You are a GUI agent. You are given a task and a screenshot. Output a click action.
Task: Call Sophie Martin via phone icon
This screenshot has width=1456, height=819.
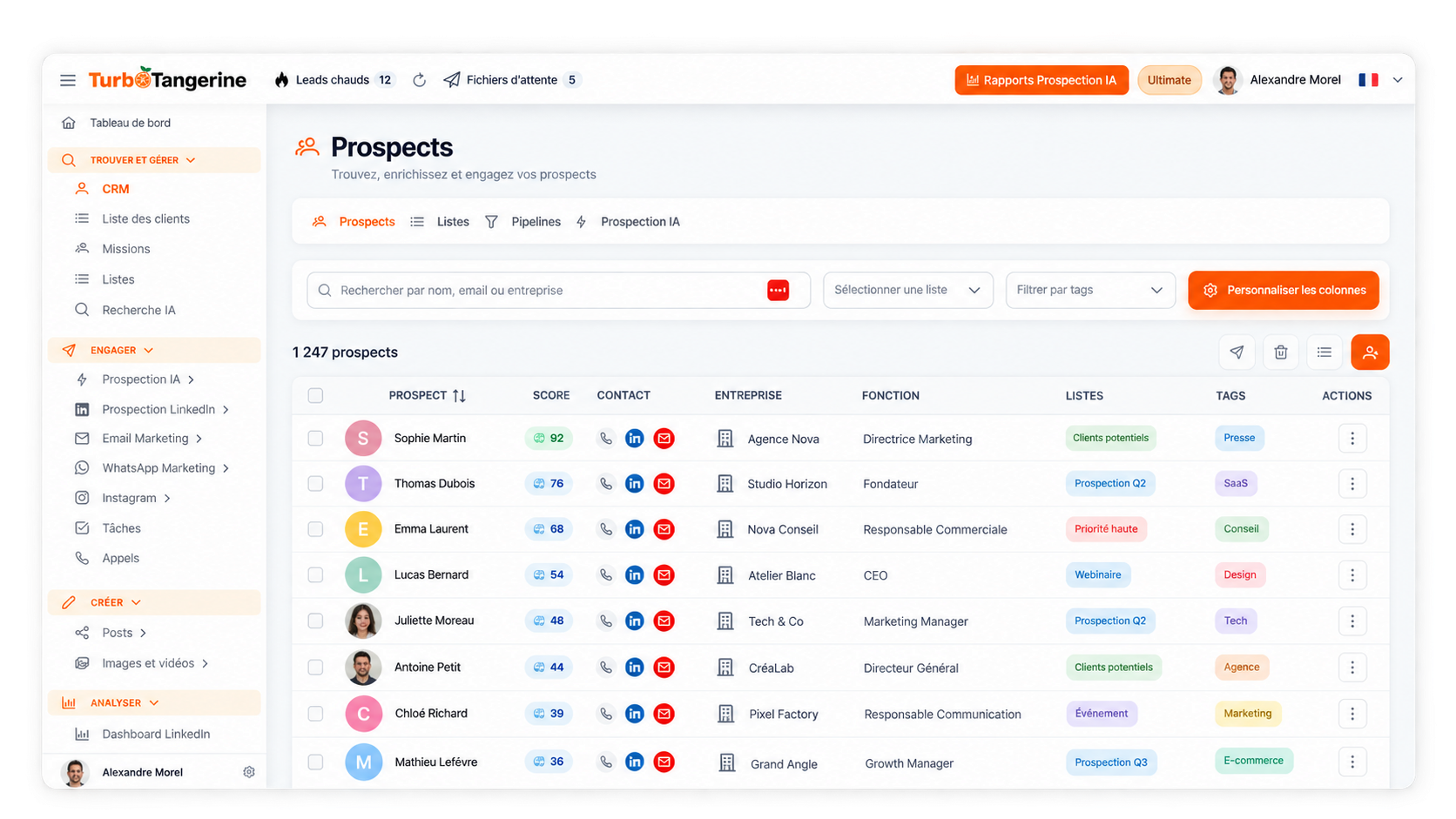605,439
